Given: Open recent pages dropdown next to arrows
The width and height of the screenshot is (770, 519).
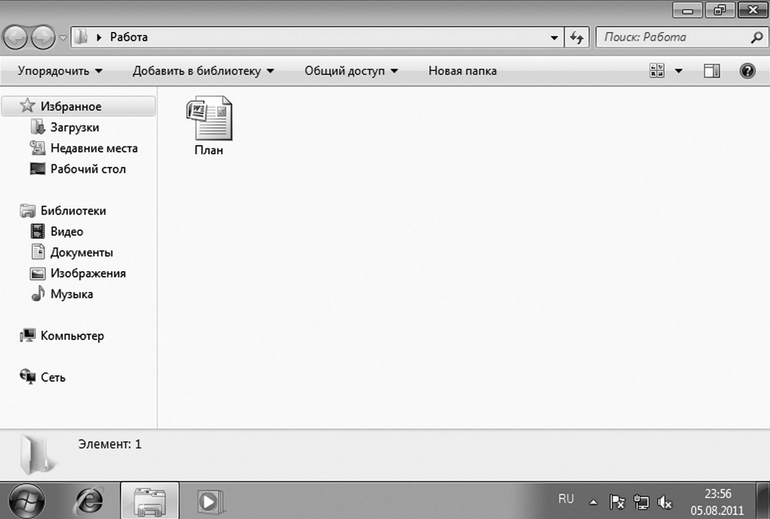Looking at the screenshot, I should (63, 38).
